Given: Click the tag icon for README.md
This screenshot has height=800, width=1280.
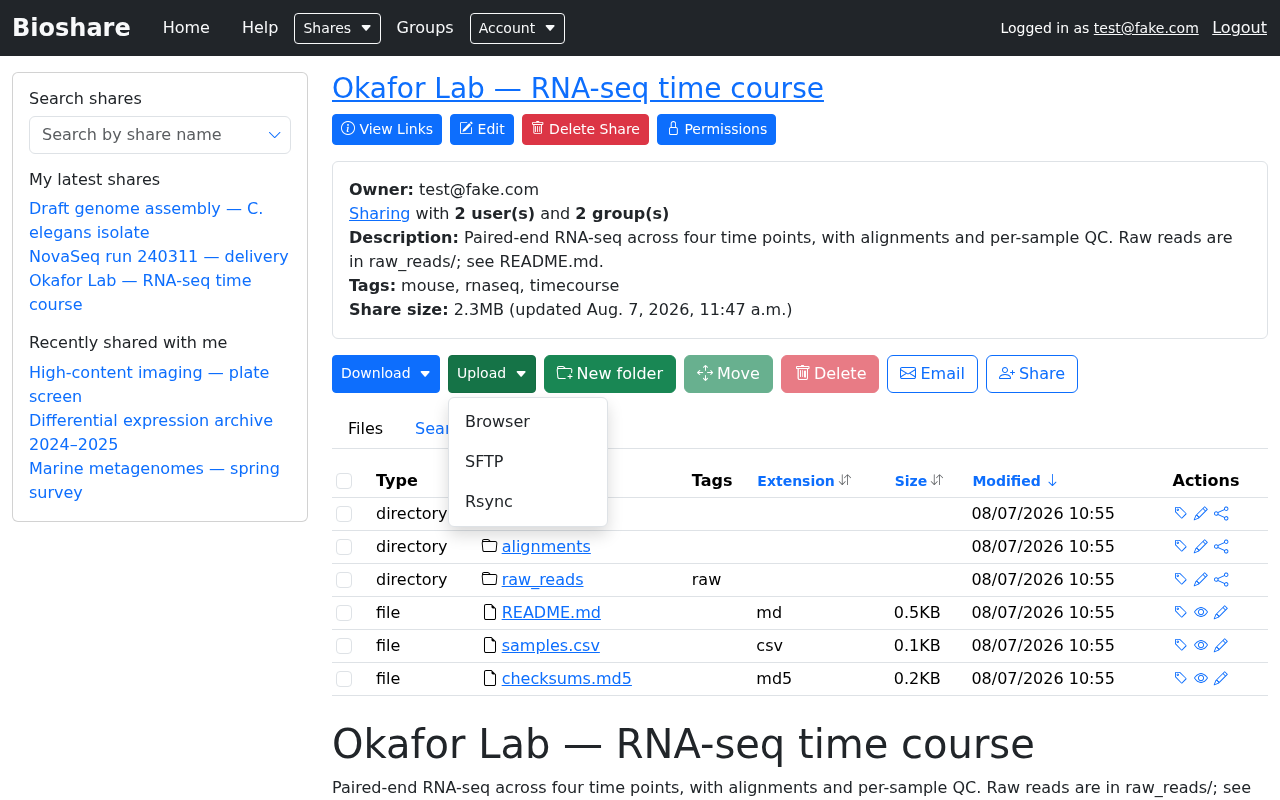Looking at the screenshot, I should [x=1181, y=613].
